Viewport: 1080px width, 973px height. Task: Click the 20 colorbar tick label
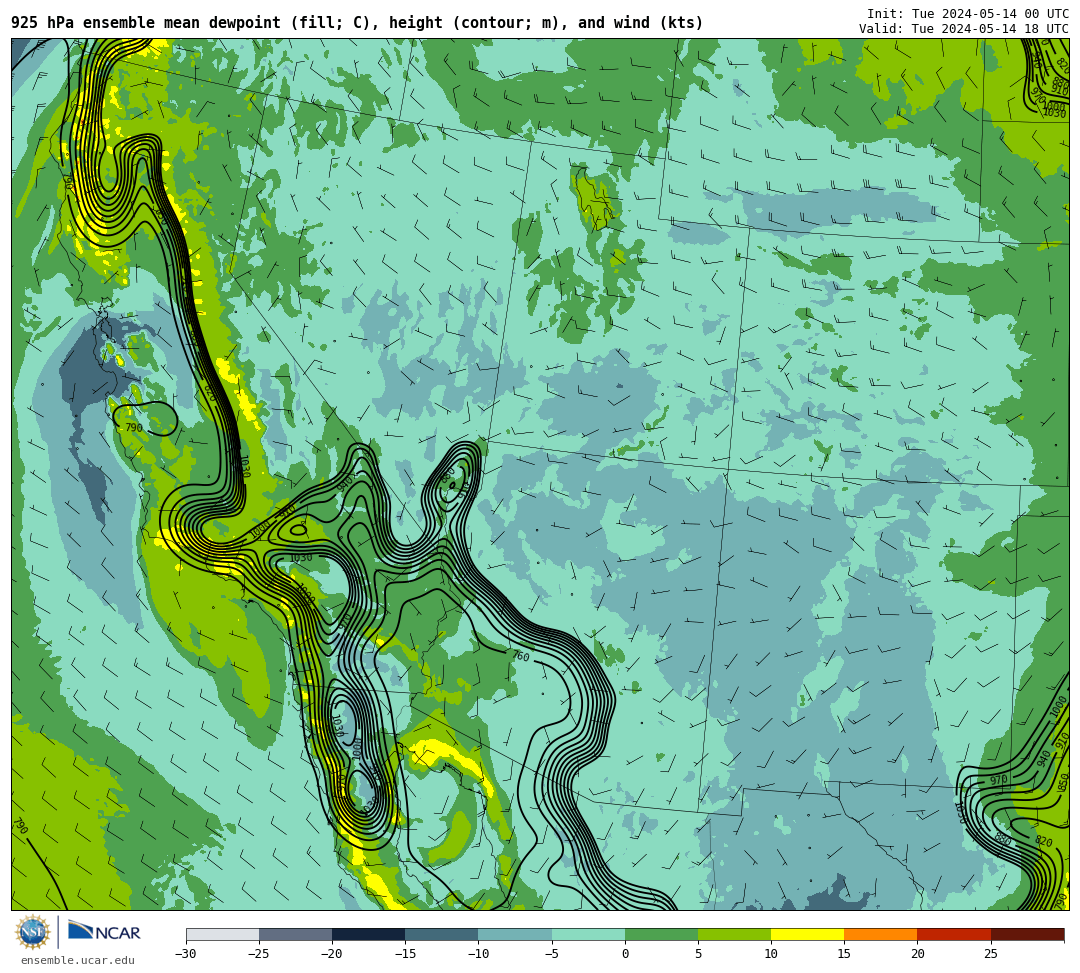[917, 954]
